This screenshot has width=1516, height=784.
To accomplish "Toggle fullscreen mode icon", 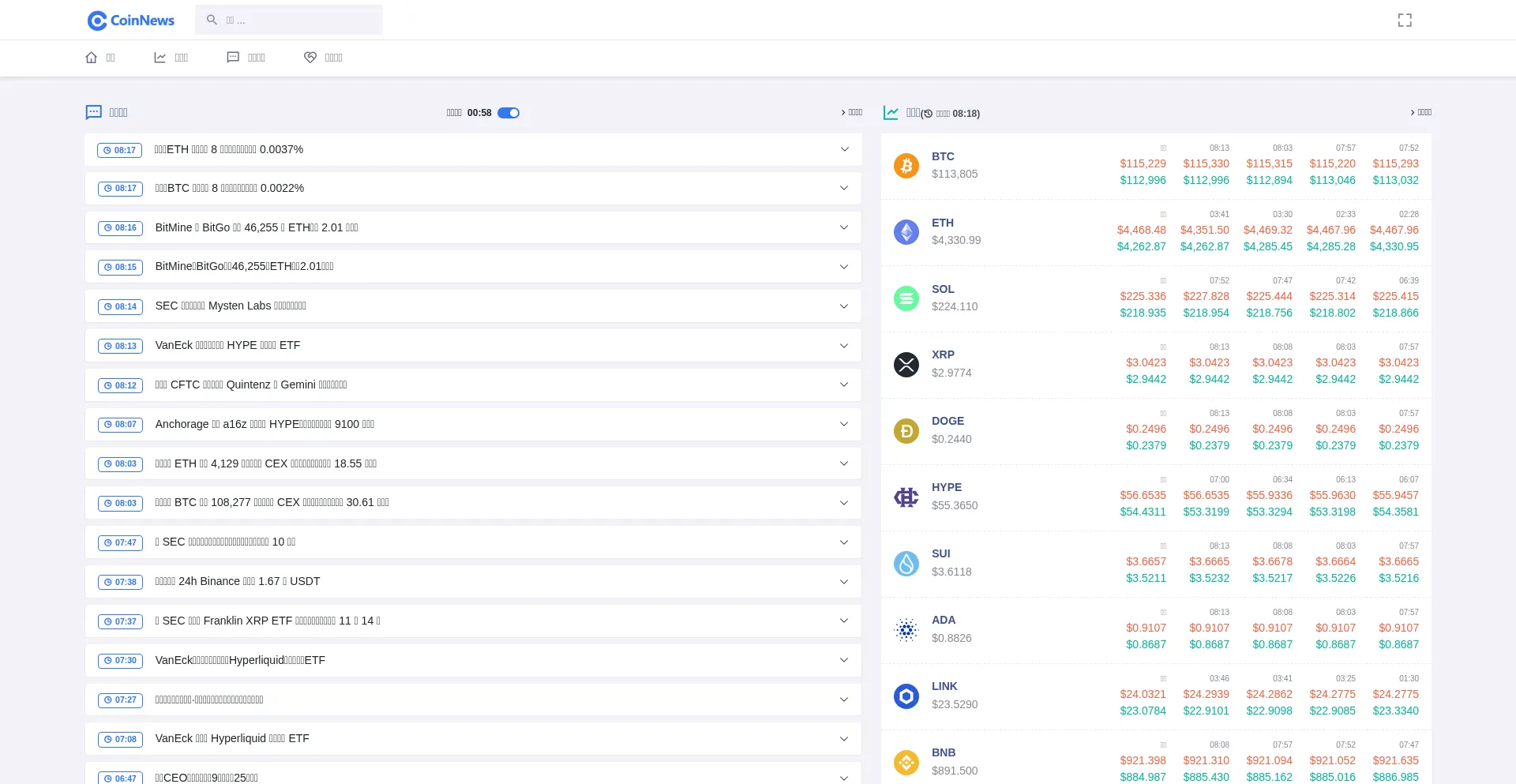I will click(x=1405, y=20).
